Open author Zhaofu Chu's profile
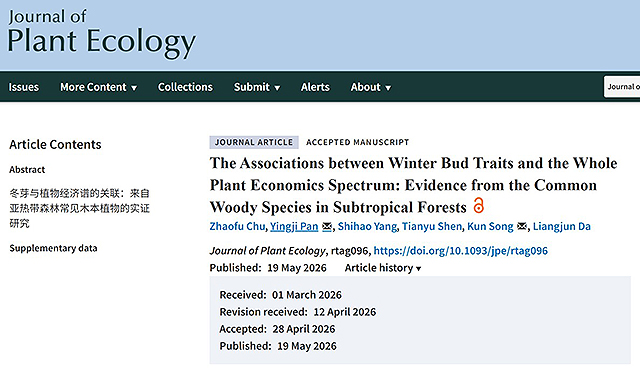This screenshot has height=374, width=640. pos(237,226)
